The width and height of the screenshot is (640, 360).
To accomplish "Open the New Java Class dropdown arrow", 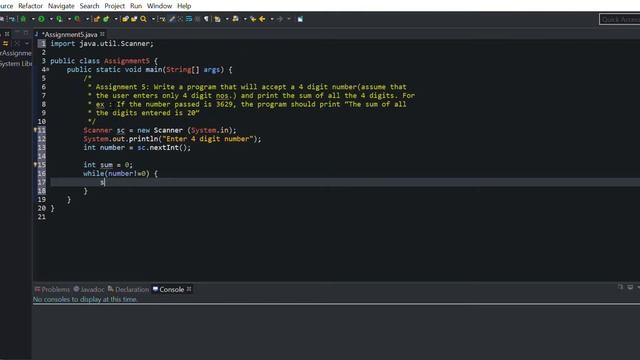I will (x=116, y=19).
